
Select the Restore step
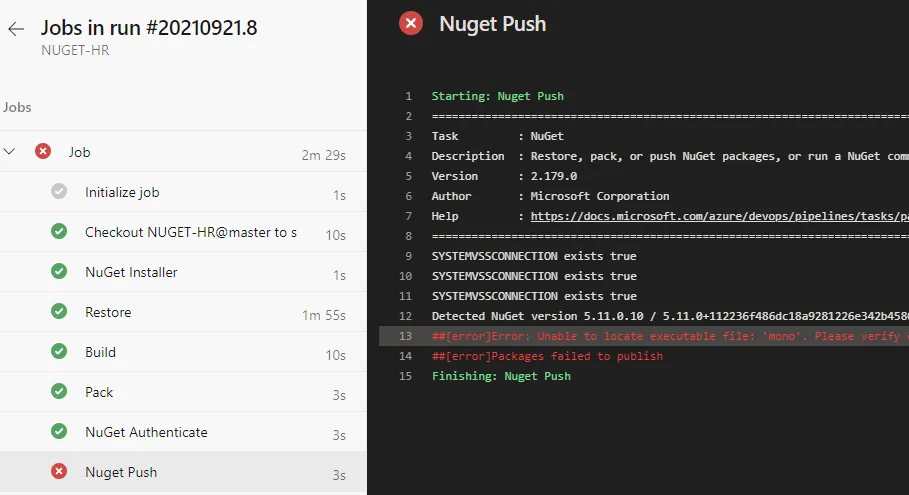(183, 312)
